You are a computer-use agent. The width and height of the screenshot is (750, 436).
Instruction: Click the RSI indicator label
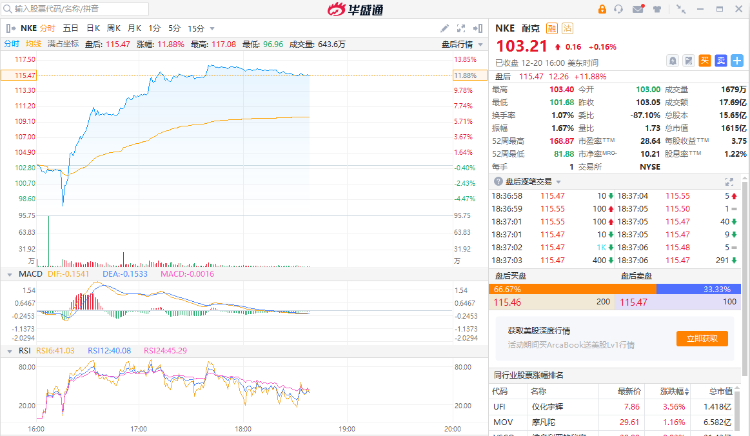[x=24, y=350]
